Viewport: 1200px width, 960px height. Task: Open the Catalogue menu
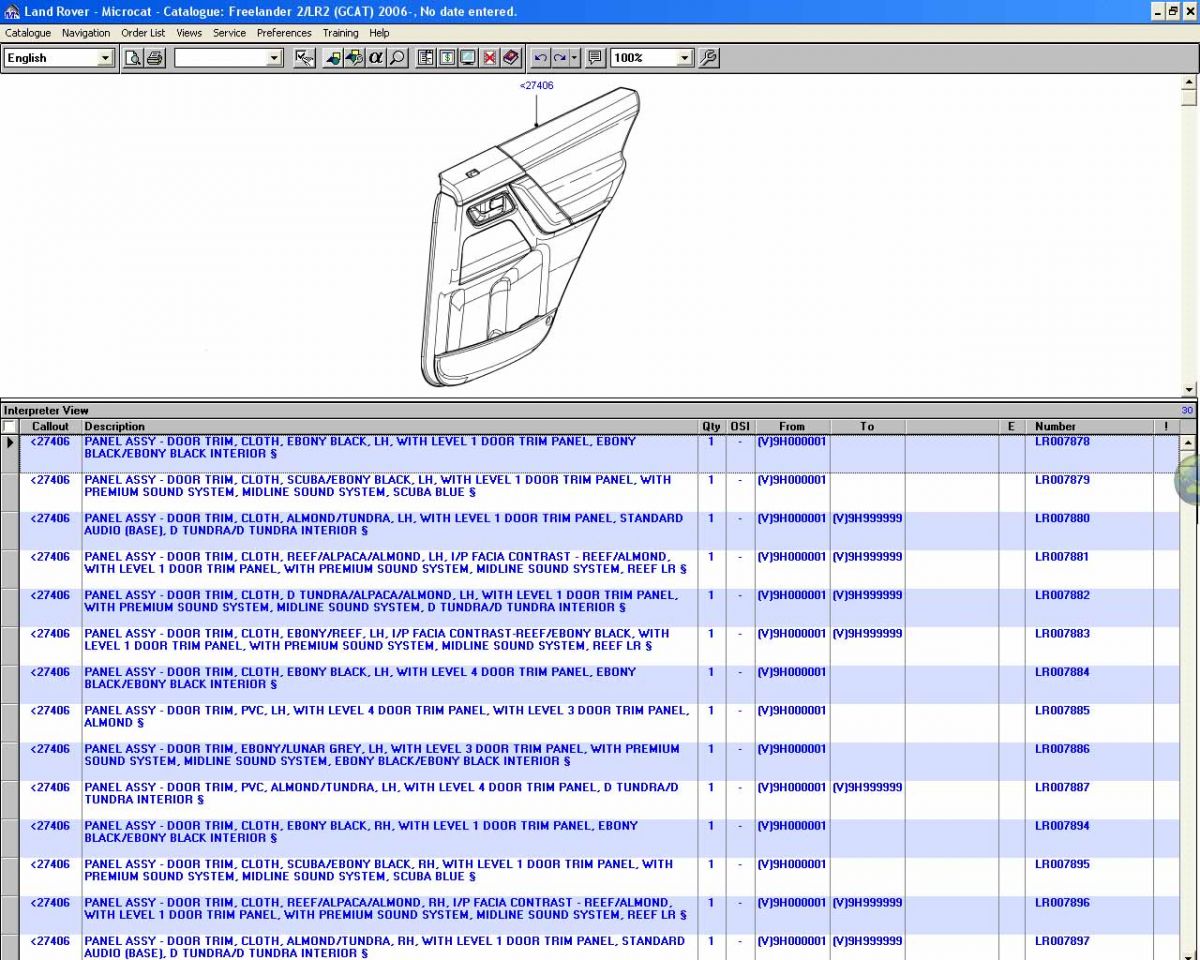point(28,33)
